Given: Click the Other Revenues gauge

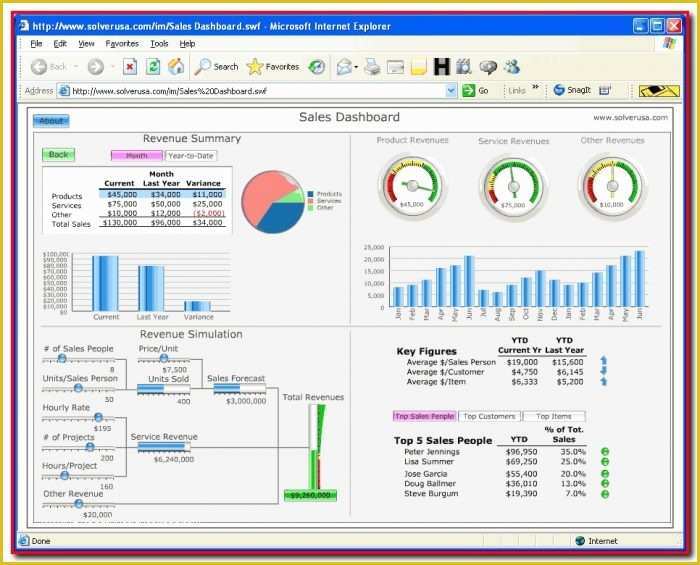Looking at the screenshot, I should [612, 186].
